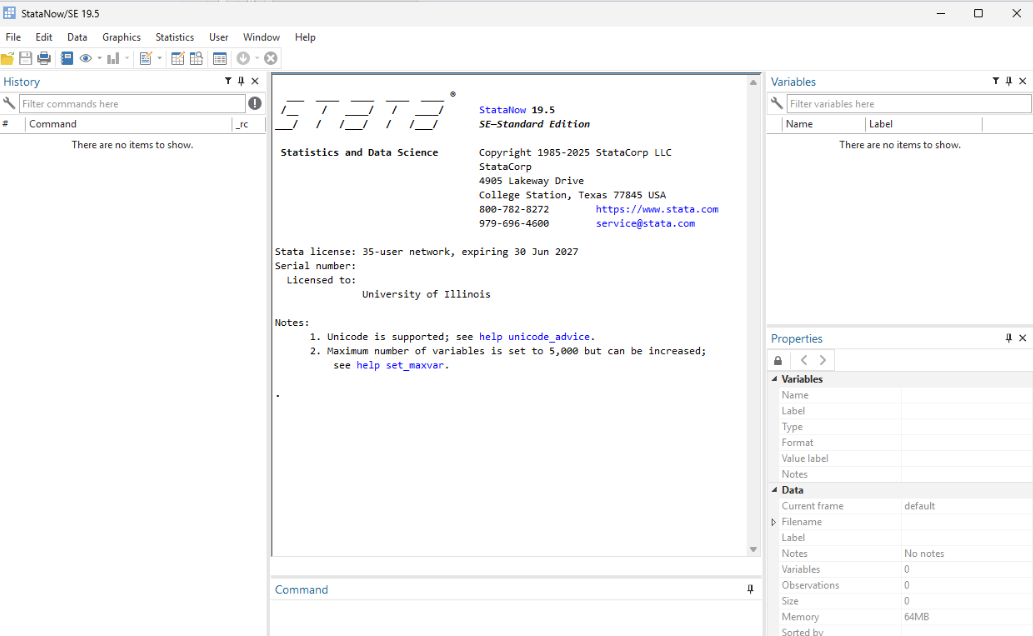
Task: Click the wrench icon in History panel
Action: coord(9,103)
